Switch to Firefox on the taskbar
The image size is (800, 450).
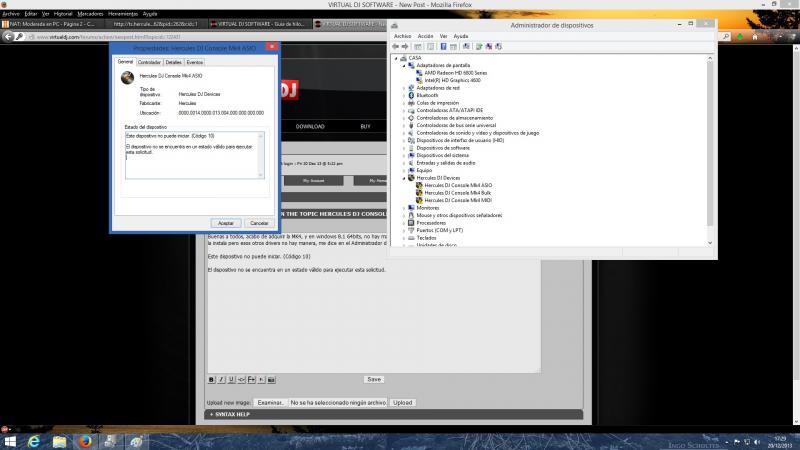click(x=85, y=441)
